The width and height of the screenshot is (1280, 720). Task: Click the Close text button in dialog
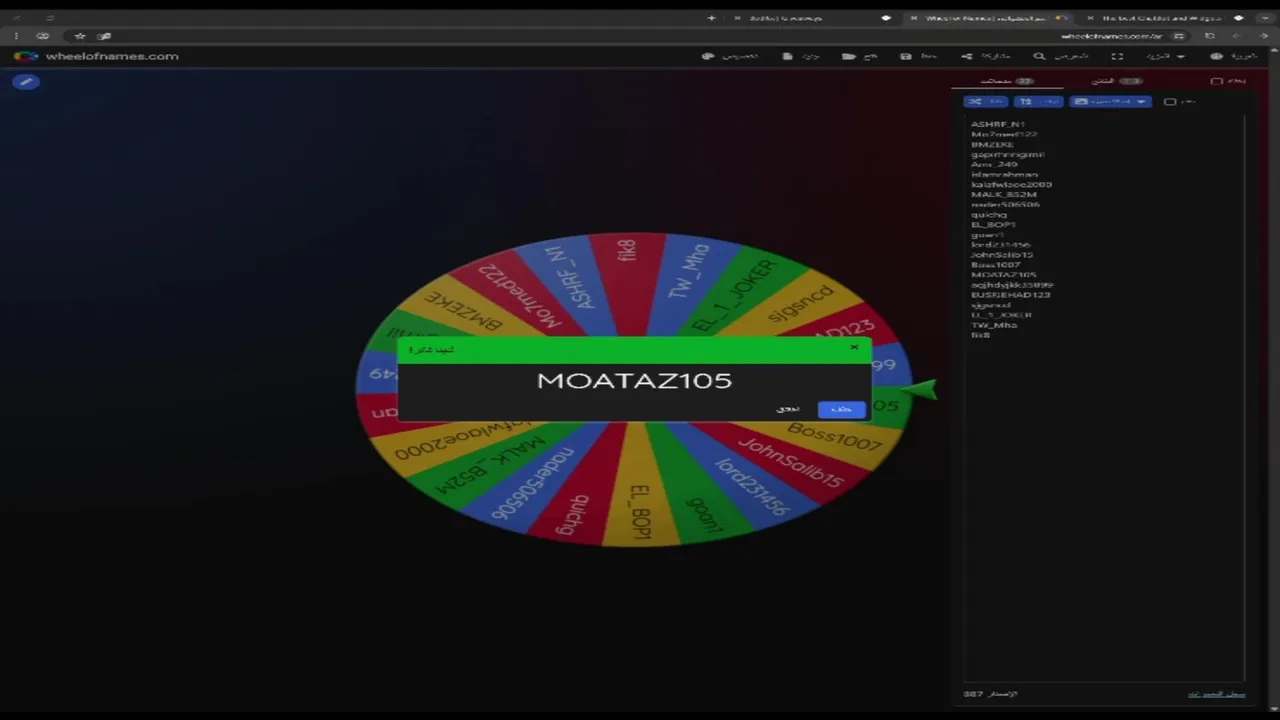pos(788,409)
